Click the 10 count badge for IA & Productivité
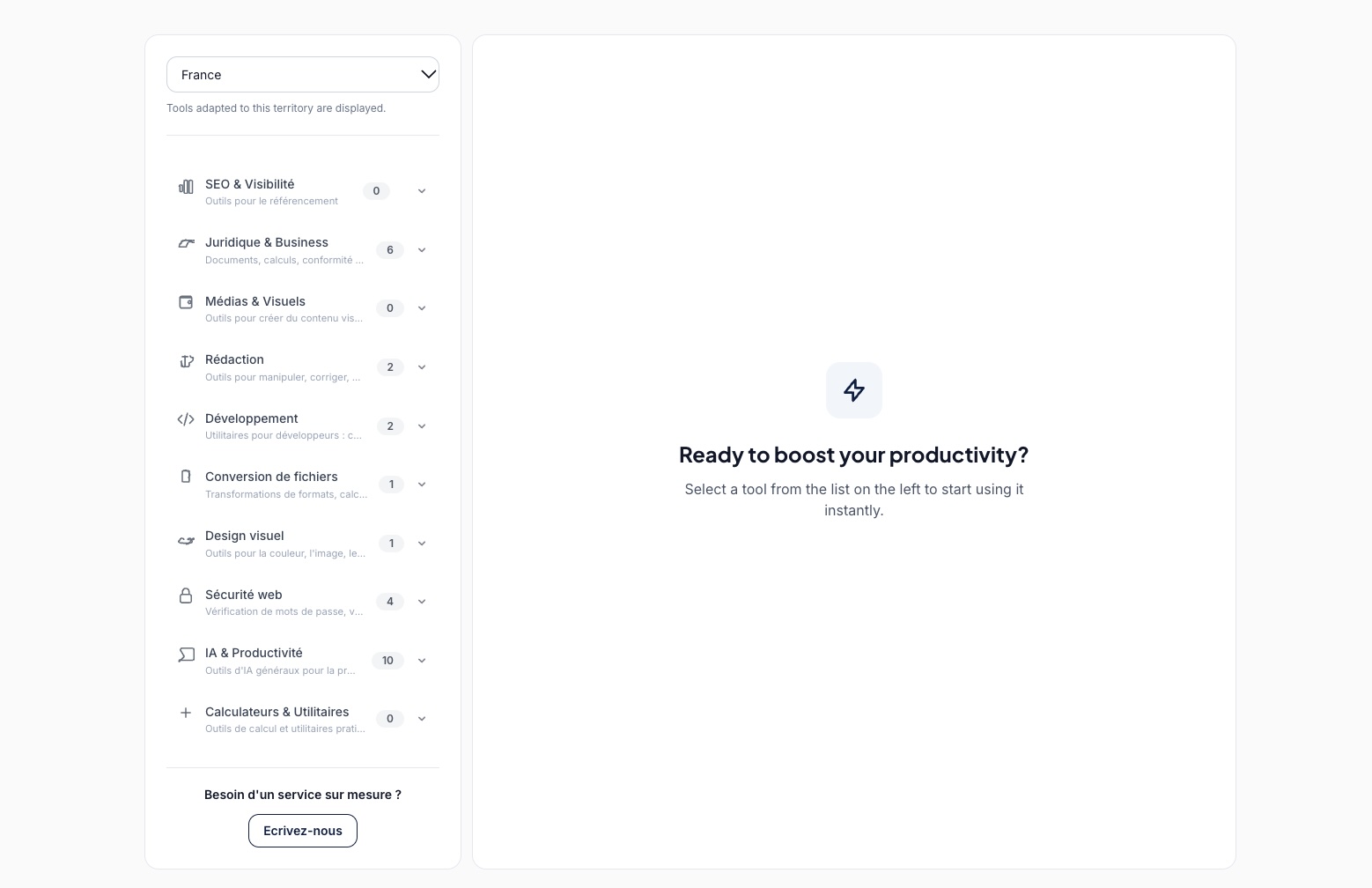The image size is (1372, 888). (387, 661)
